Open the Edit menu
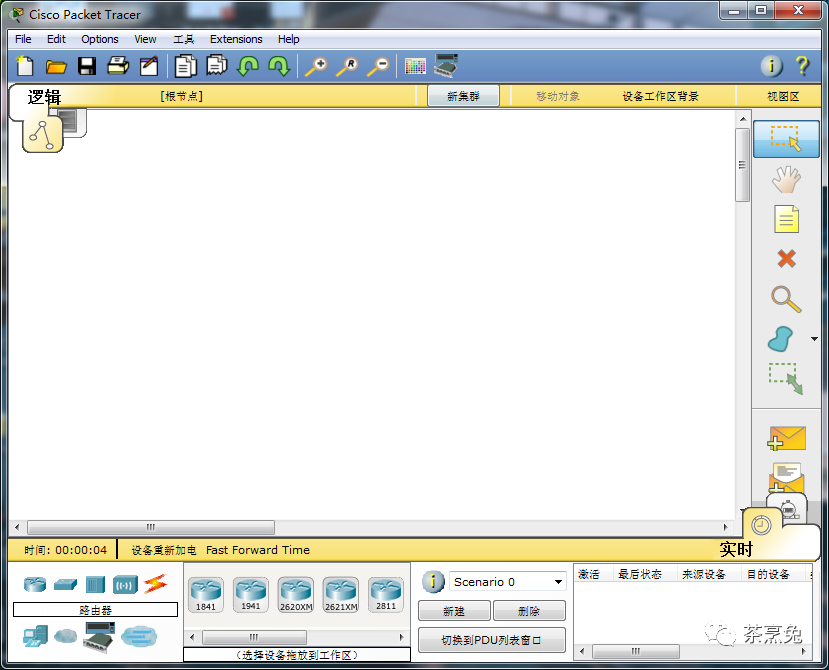 click(56, 39)
